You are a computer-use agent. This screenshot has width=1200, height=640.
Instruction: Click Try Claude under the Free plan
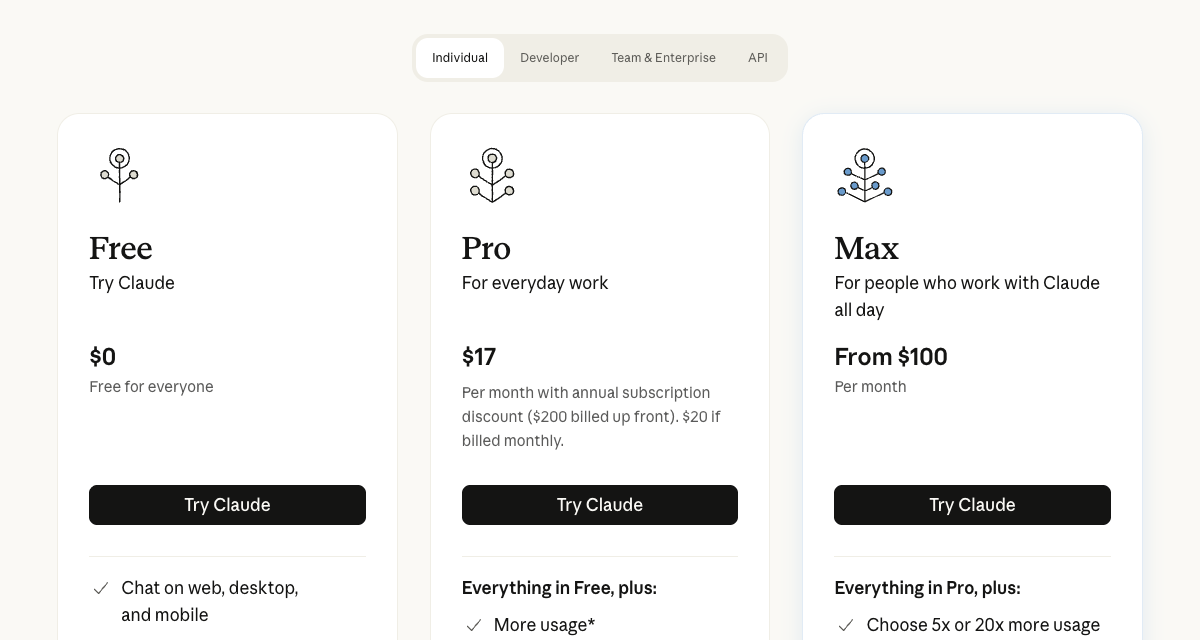point(227,505)
